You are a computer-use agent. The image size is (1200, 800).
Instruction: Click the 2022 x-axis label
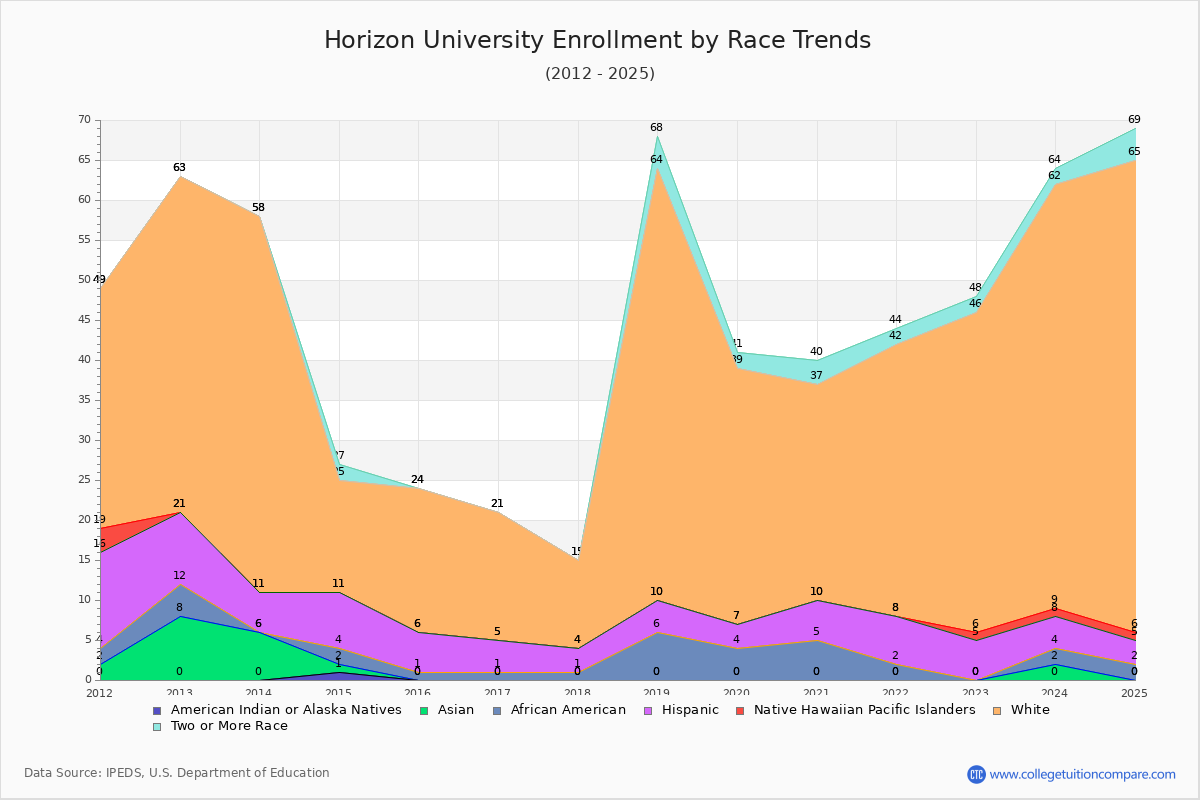[896, 693]
